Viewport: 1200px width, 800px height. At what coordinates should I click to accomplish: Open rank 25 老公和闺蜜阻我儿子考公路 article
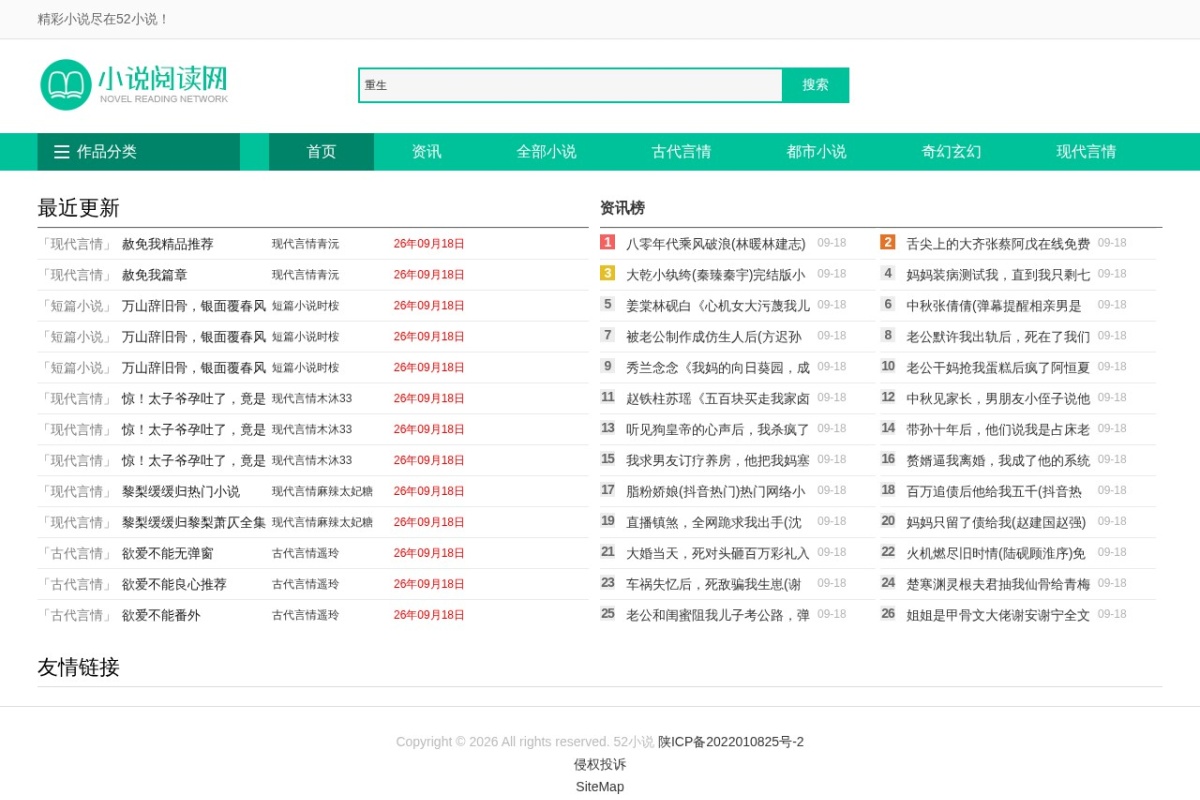point(718,616)
